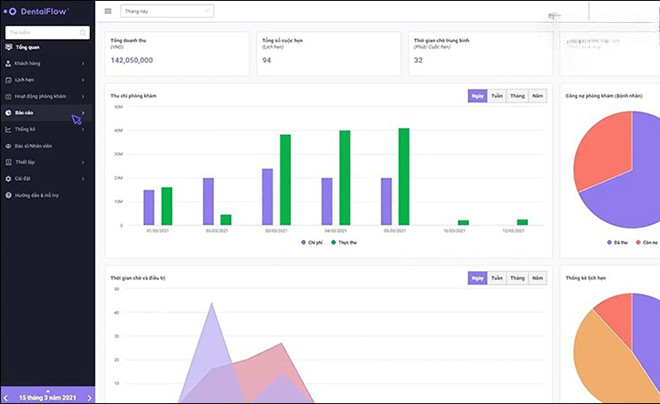This screenshot has height=404, width=660.
Task: Click the sidebar search input field
Action: [x=40, y=33]
